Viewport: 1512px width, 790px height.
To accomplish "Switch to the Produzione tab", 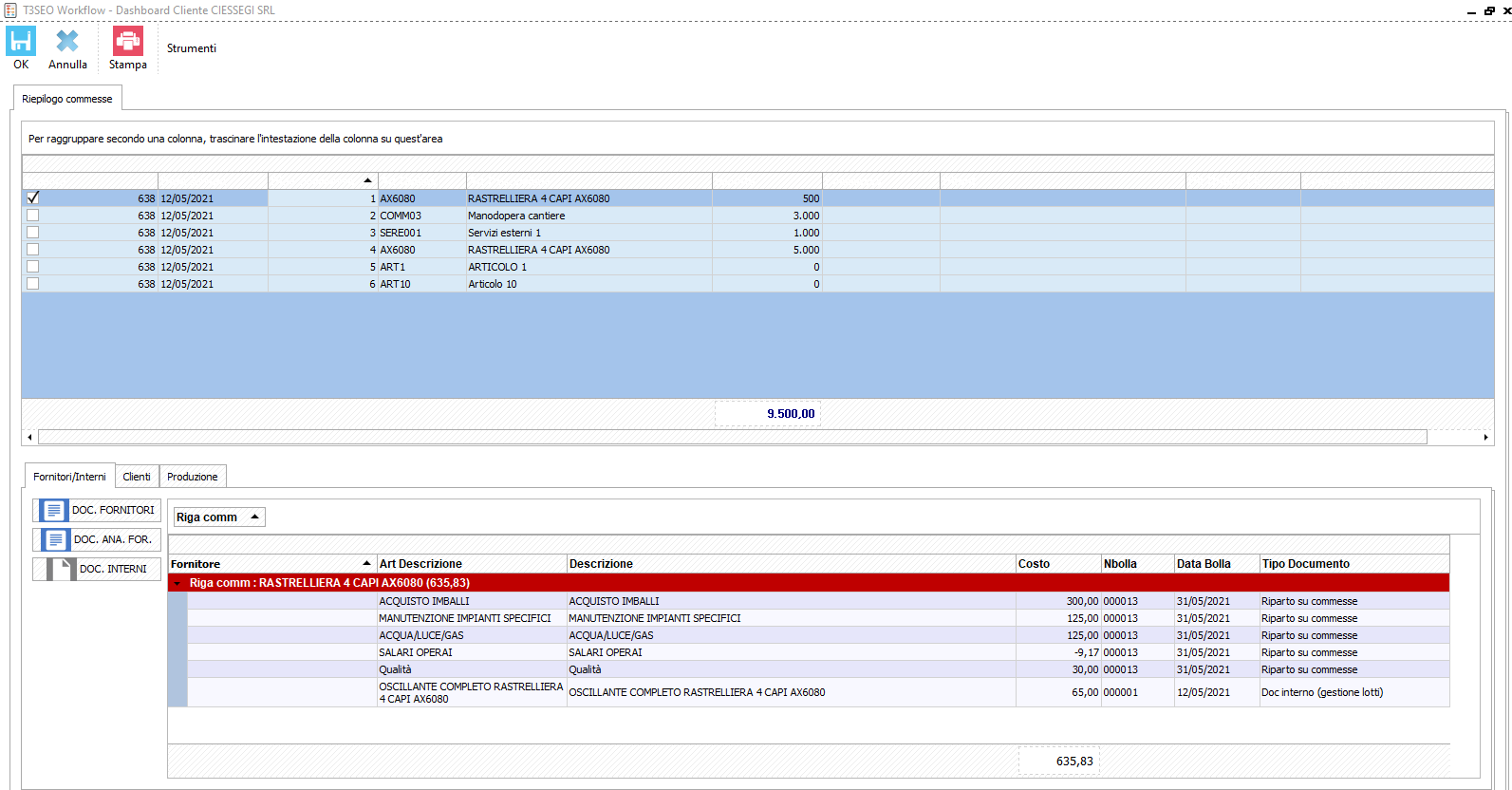I will coord(193,477).
